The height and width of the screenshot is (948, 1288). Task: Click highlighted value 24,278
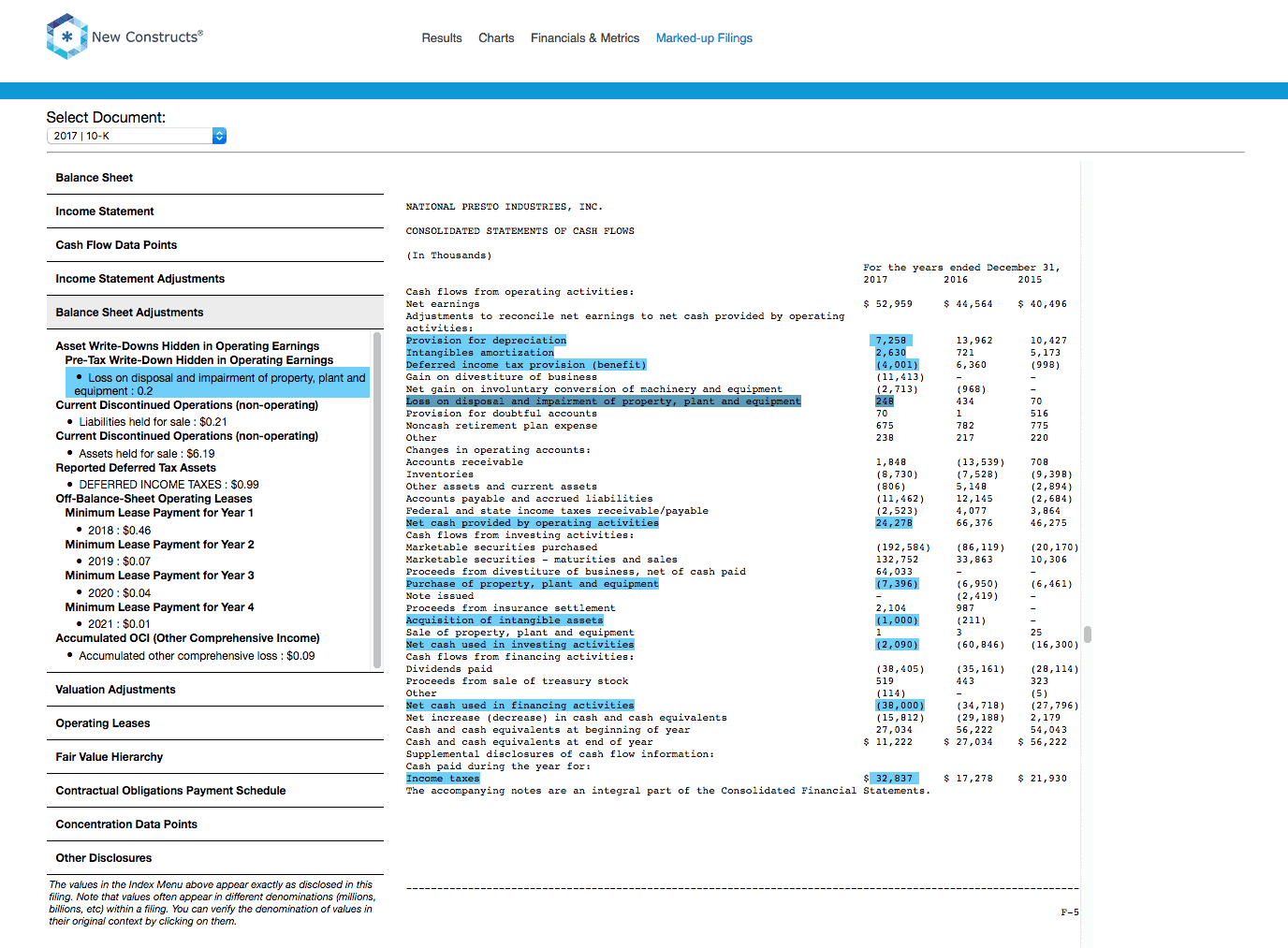pos(894,523)
